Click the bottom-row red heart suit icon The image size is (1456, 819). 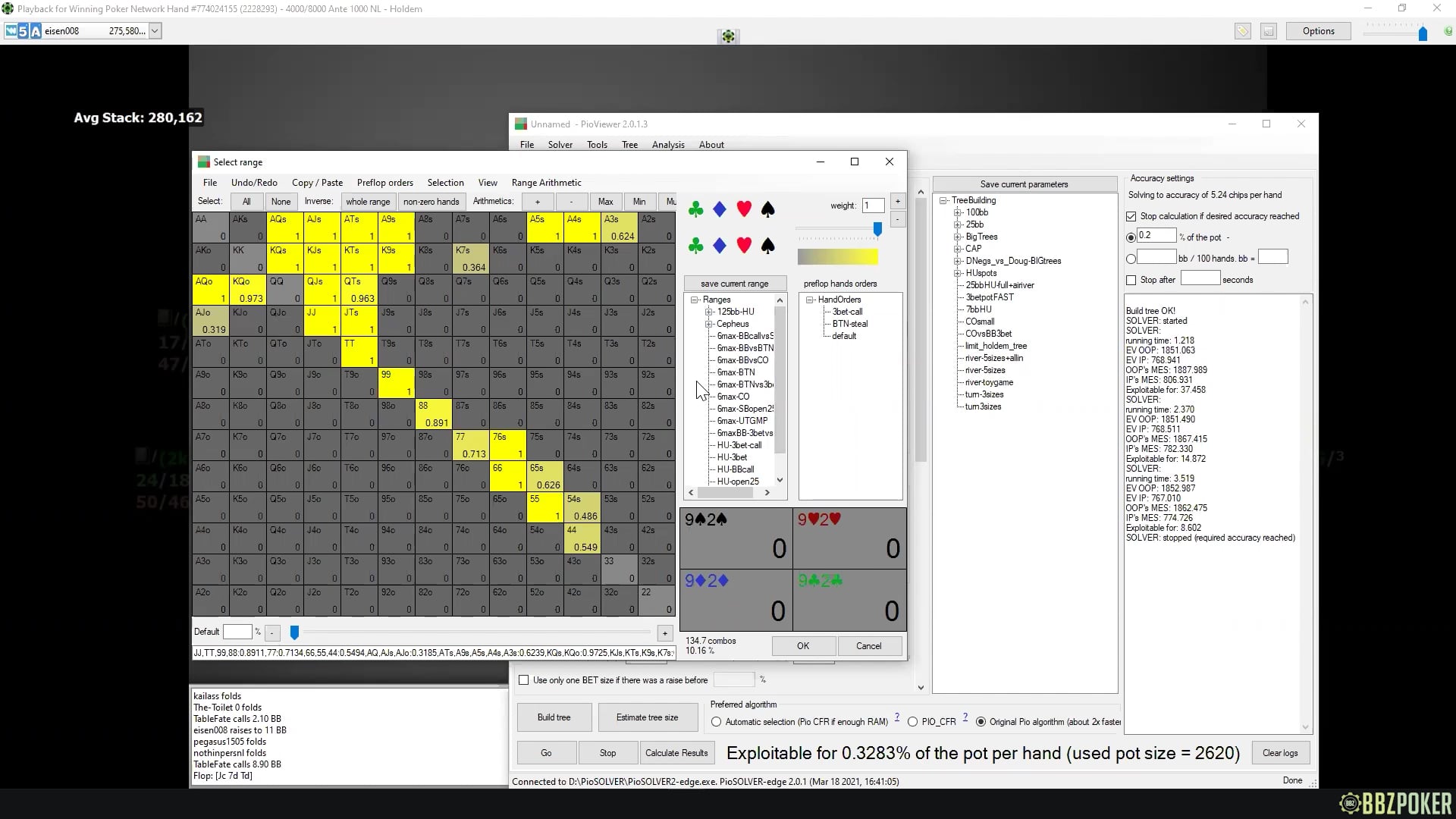tap(744, 245)
